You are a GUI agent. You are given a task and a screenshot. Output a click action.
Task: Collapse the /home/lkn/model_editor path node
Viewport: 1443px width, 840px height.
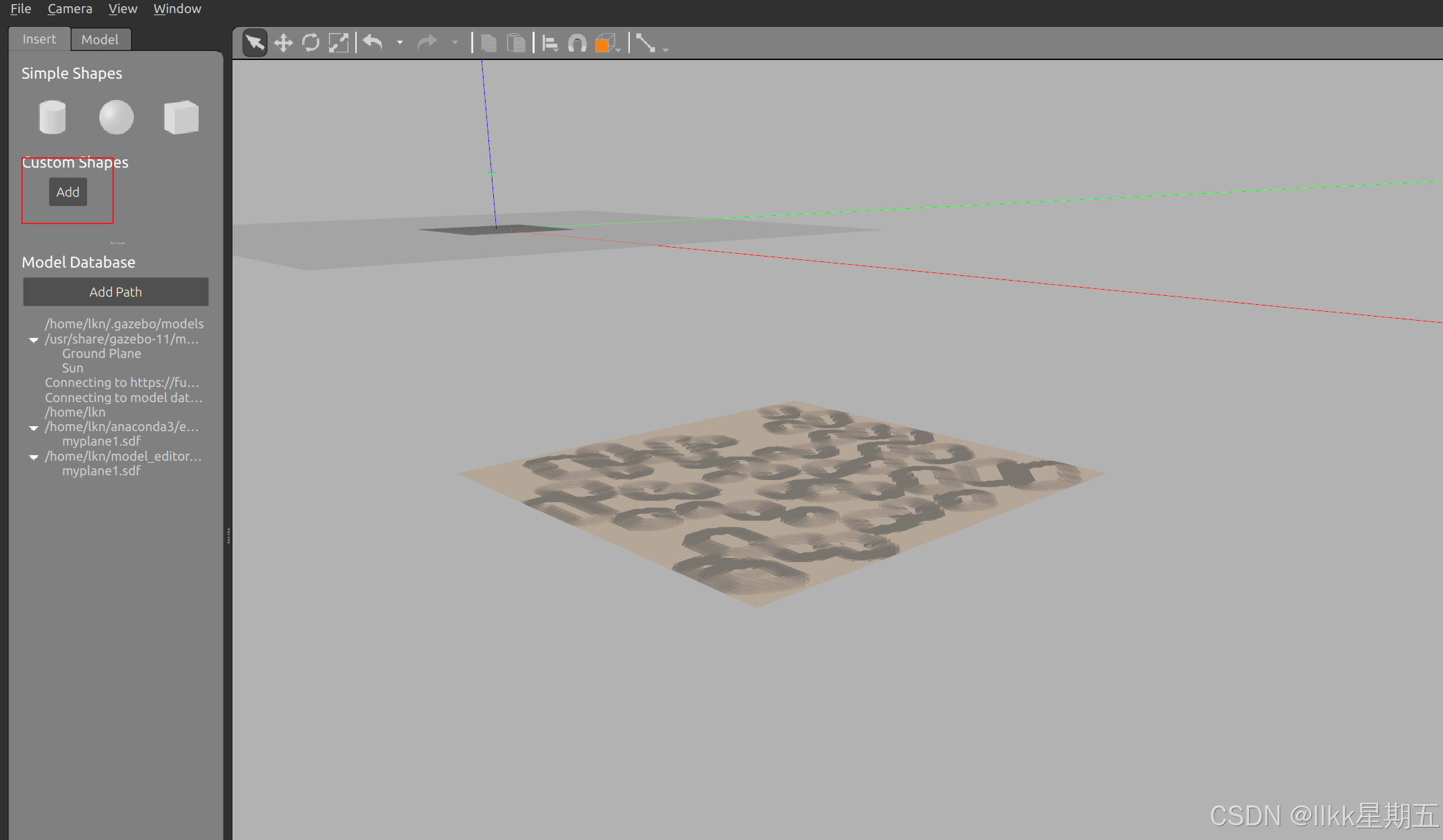tap(33, 457)
